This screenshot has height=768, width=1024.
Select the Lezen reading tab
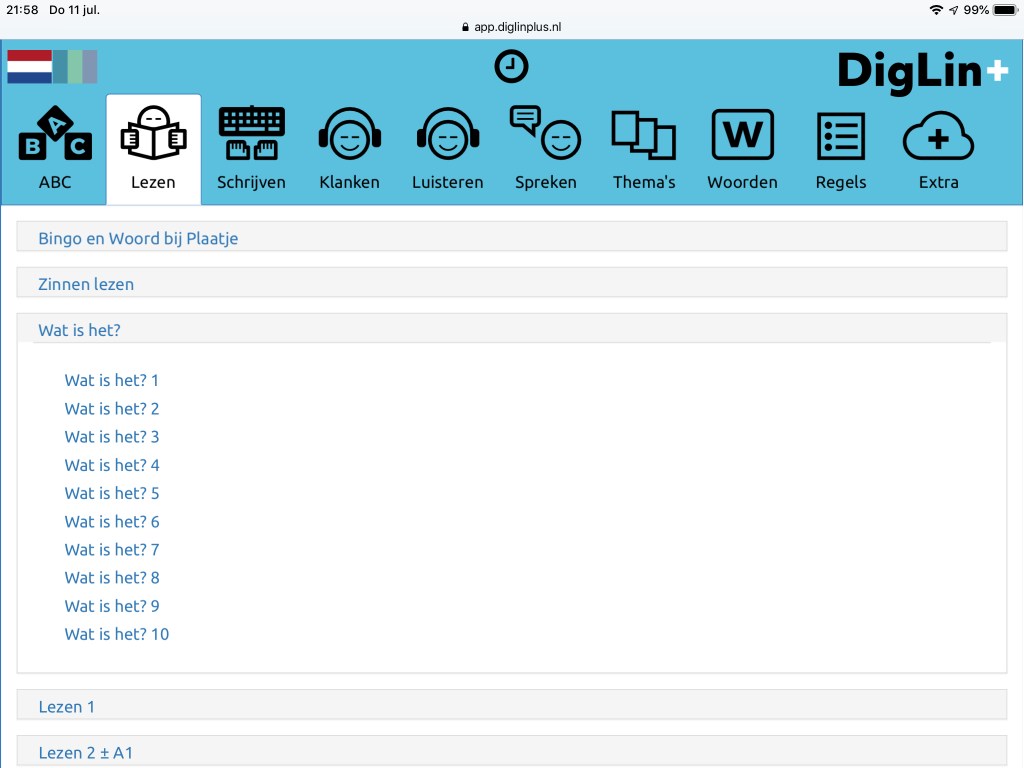(x=153, y=148)
